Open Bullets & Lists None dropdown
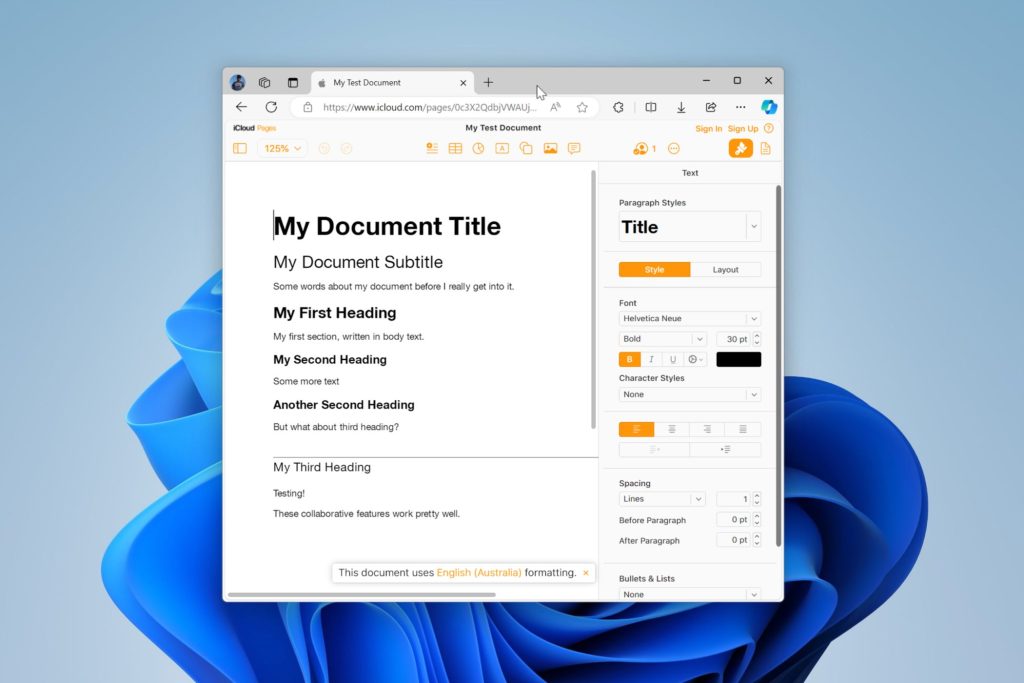This screenshot has width=1024, height=683. click(x=690, y=594)
